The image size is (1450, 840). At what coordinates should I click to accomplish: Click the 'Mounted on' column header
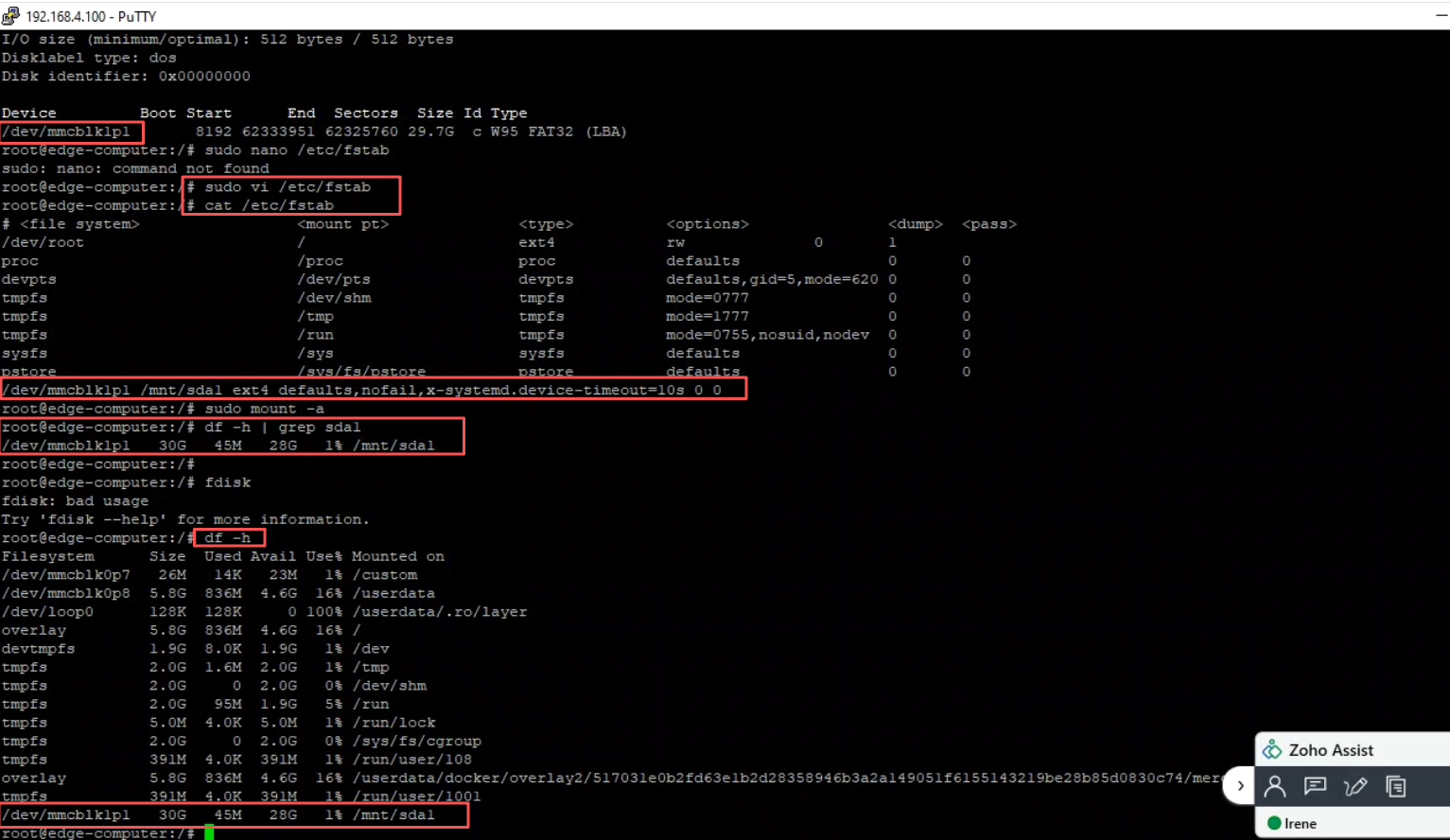[398, 556]
